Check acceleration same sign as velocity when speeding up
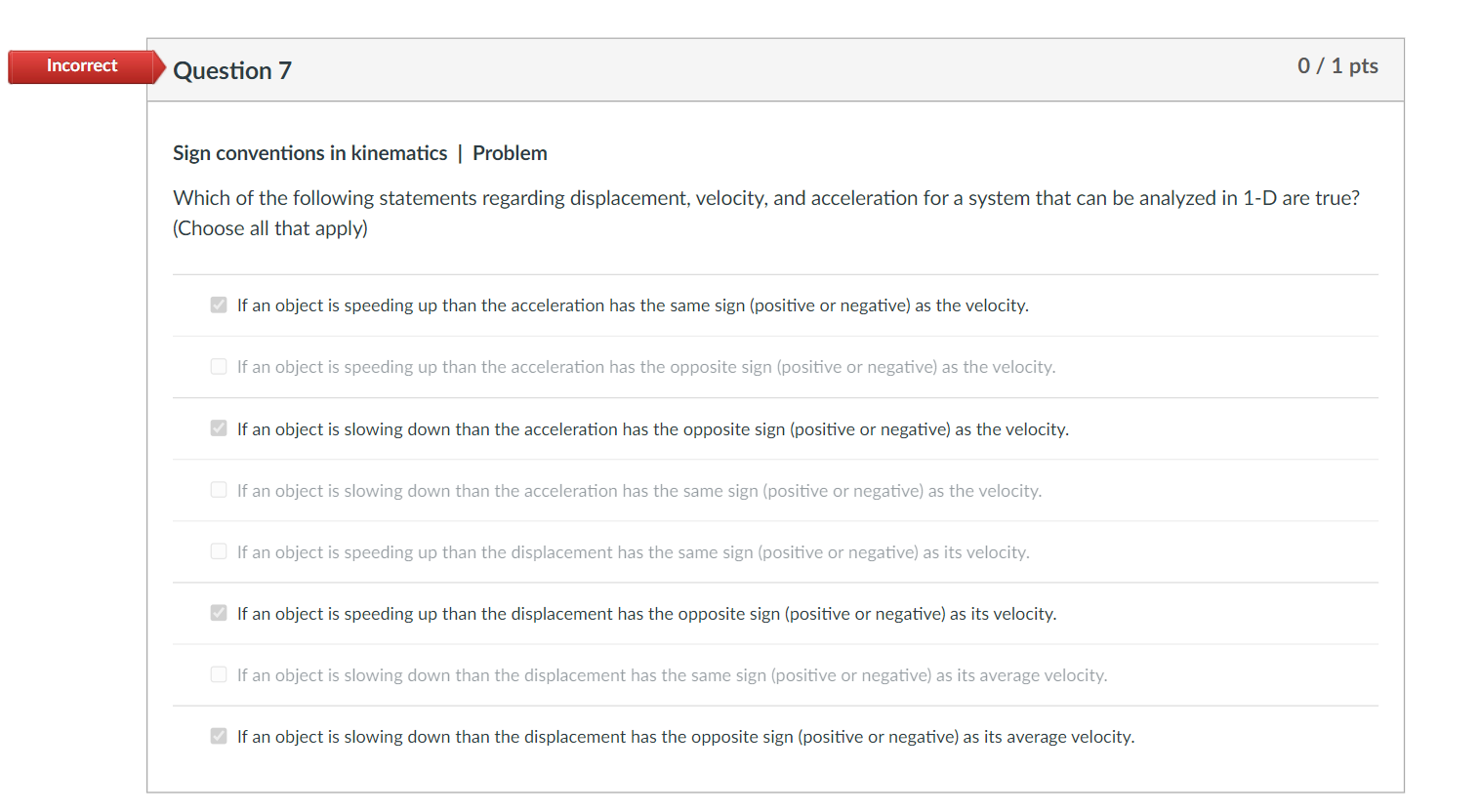Screen dimensions: 1480x812 (x=219, y=304)
